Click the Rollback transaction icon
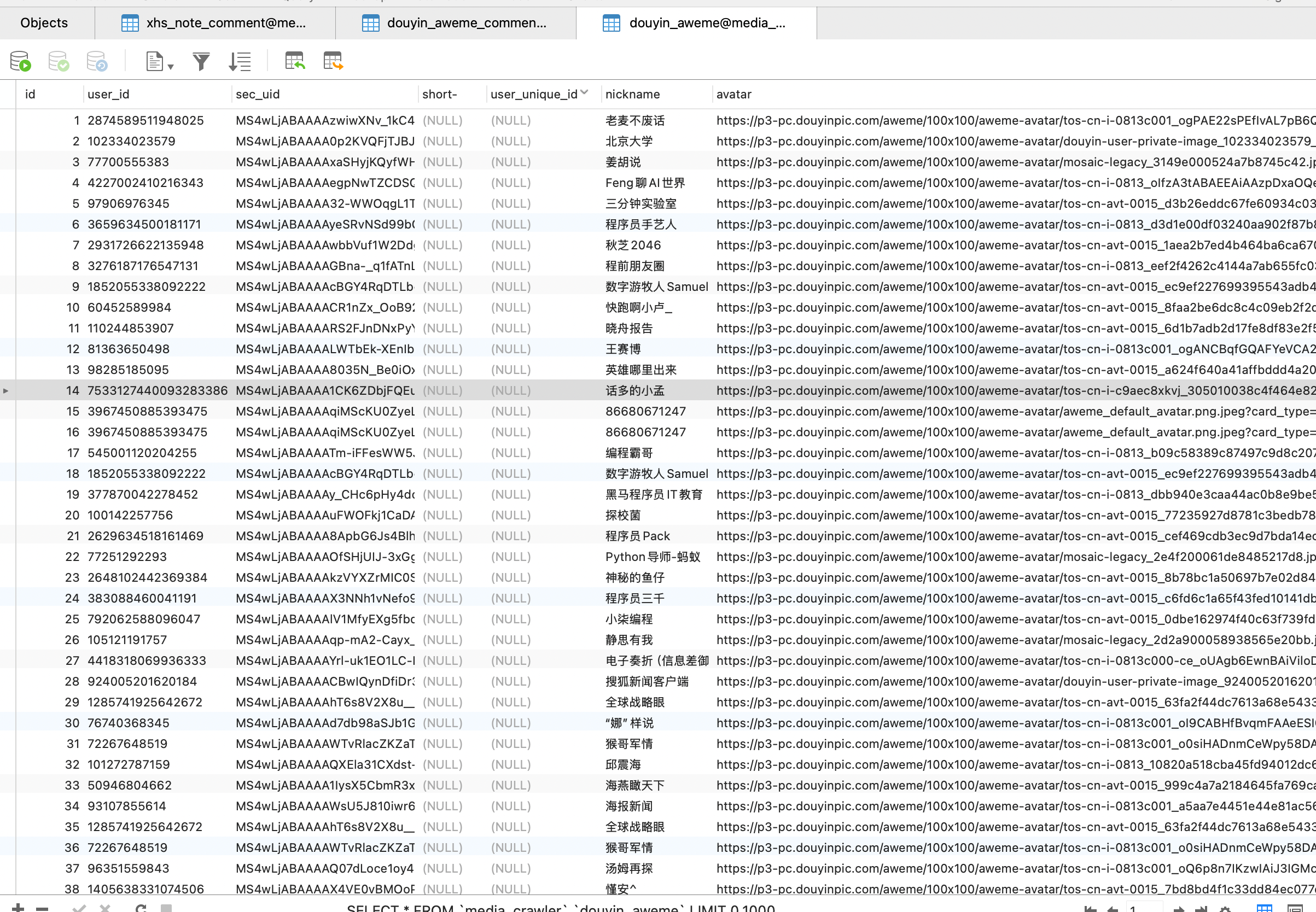 point(97,61)
